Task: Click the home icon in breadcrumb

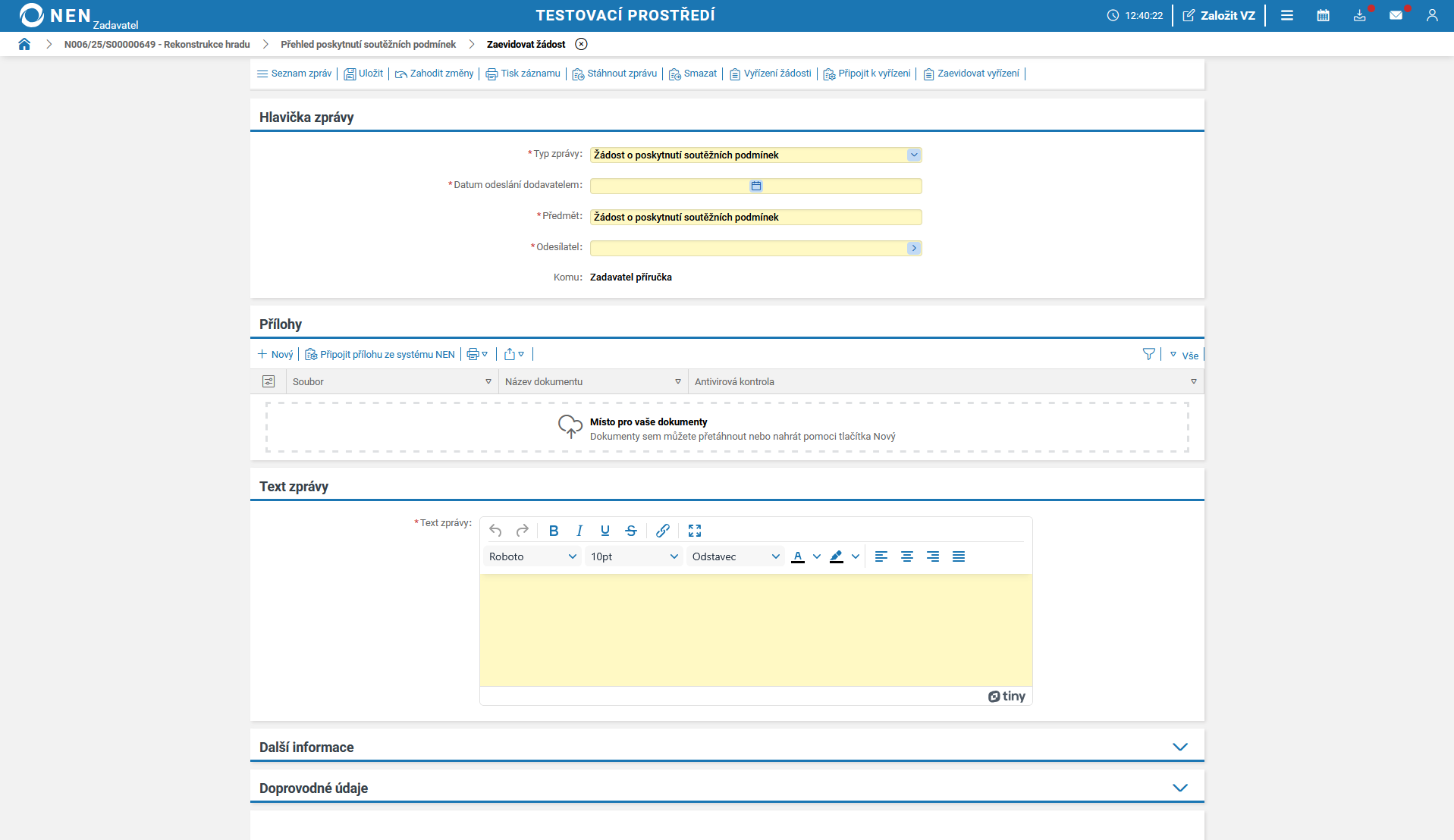Action: pyautogui.click(x=24, y=44)
